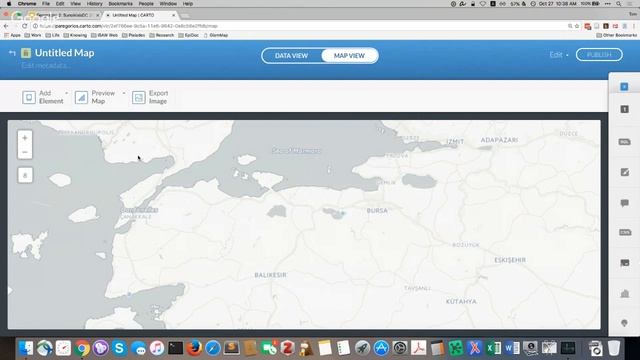Click the blue layer icon atop right sidebar
This screenshot has width=640, height=360.
624,87
